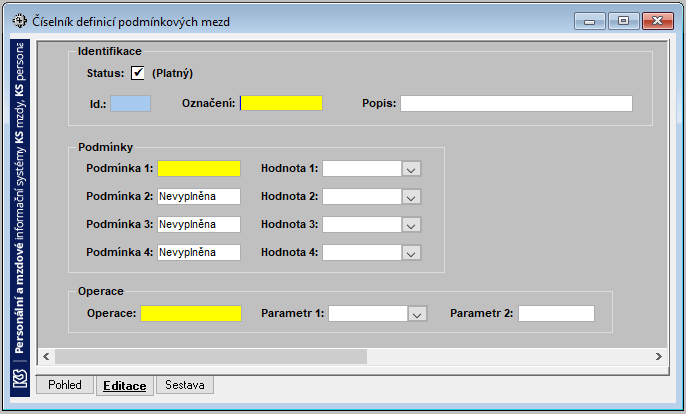Click the horizontal scrollbar thumb
Viewport: 686px width, 414px height.
pos(211,356)
